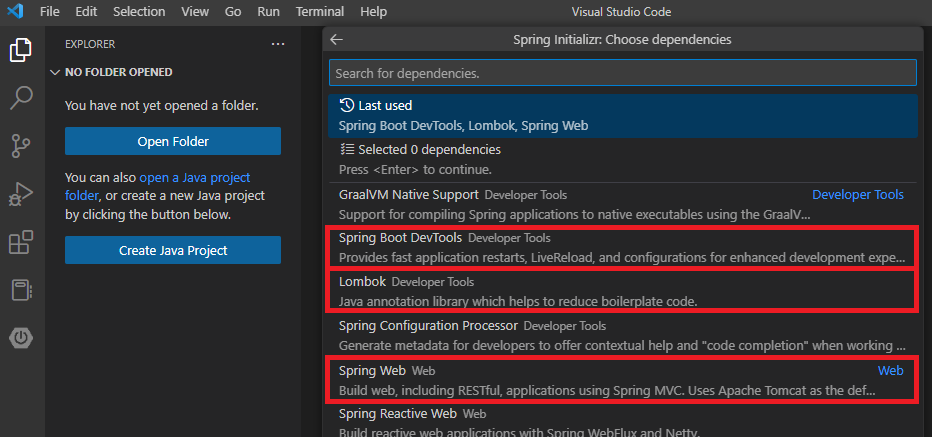
Task: Select the Selected 0 dependencies entry
Action: [622, 159]
